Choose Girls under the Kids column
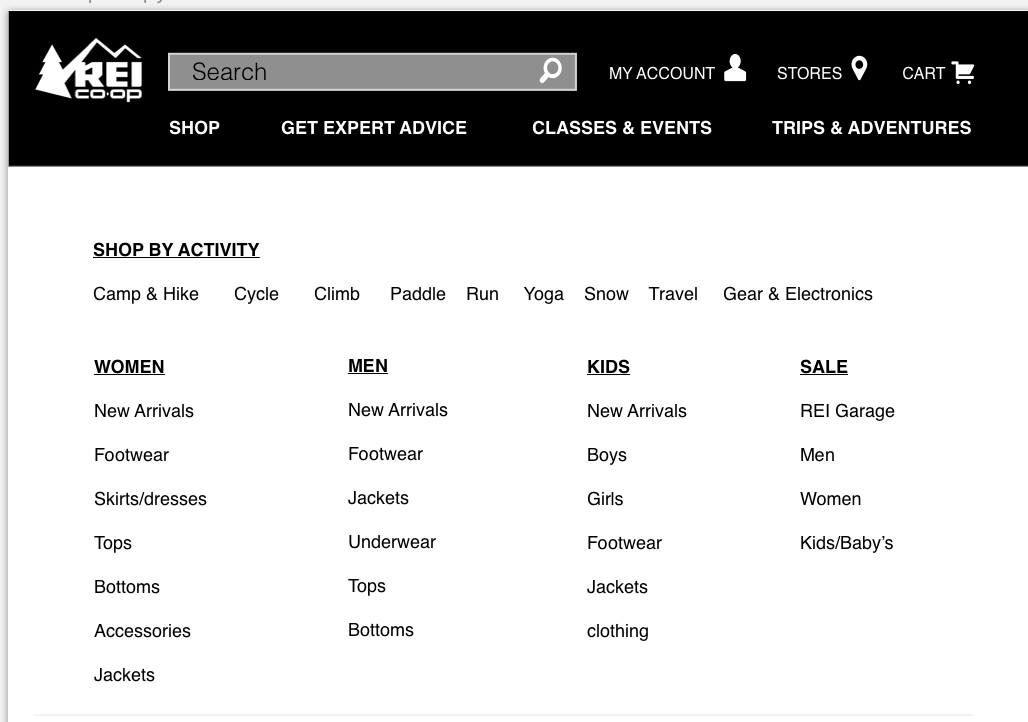Screen dimensions: 1028x722 click(x=605, y=499)
